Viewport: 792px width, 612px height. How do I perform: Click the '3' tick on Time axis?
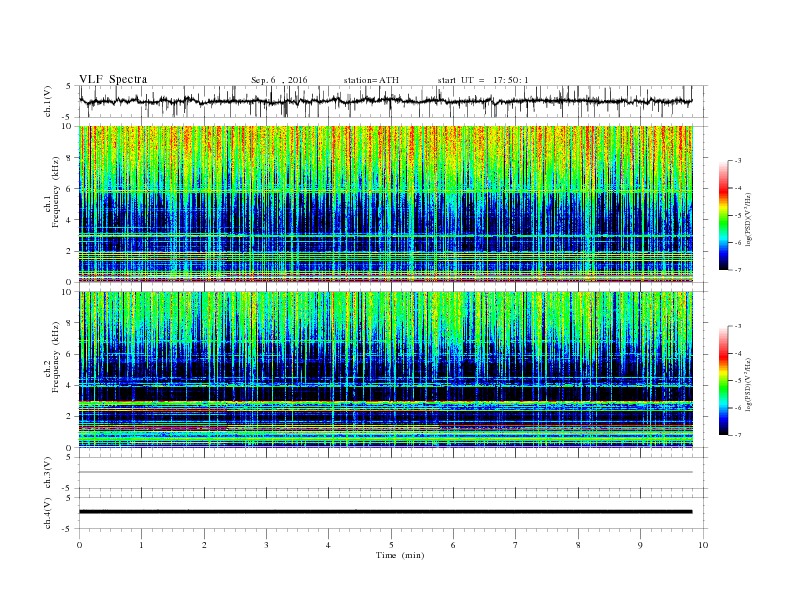[x=266, y=545]
